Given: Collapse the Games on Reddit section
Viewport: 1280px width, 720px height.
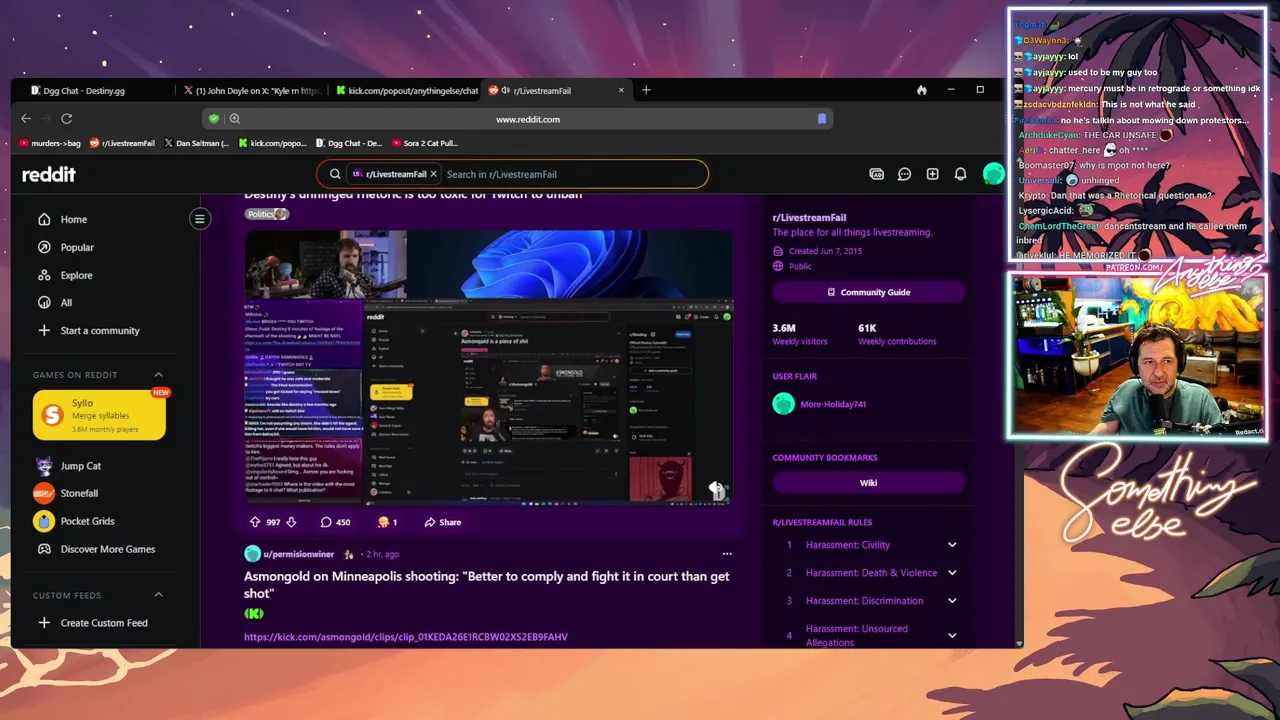Looking at the screenshot, I should click(x=158, y=375).
